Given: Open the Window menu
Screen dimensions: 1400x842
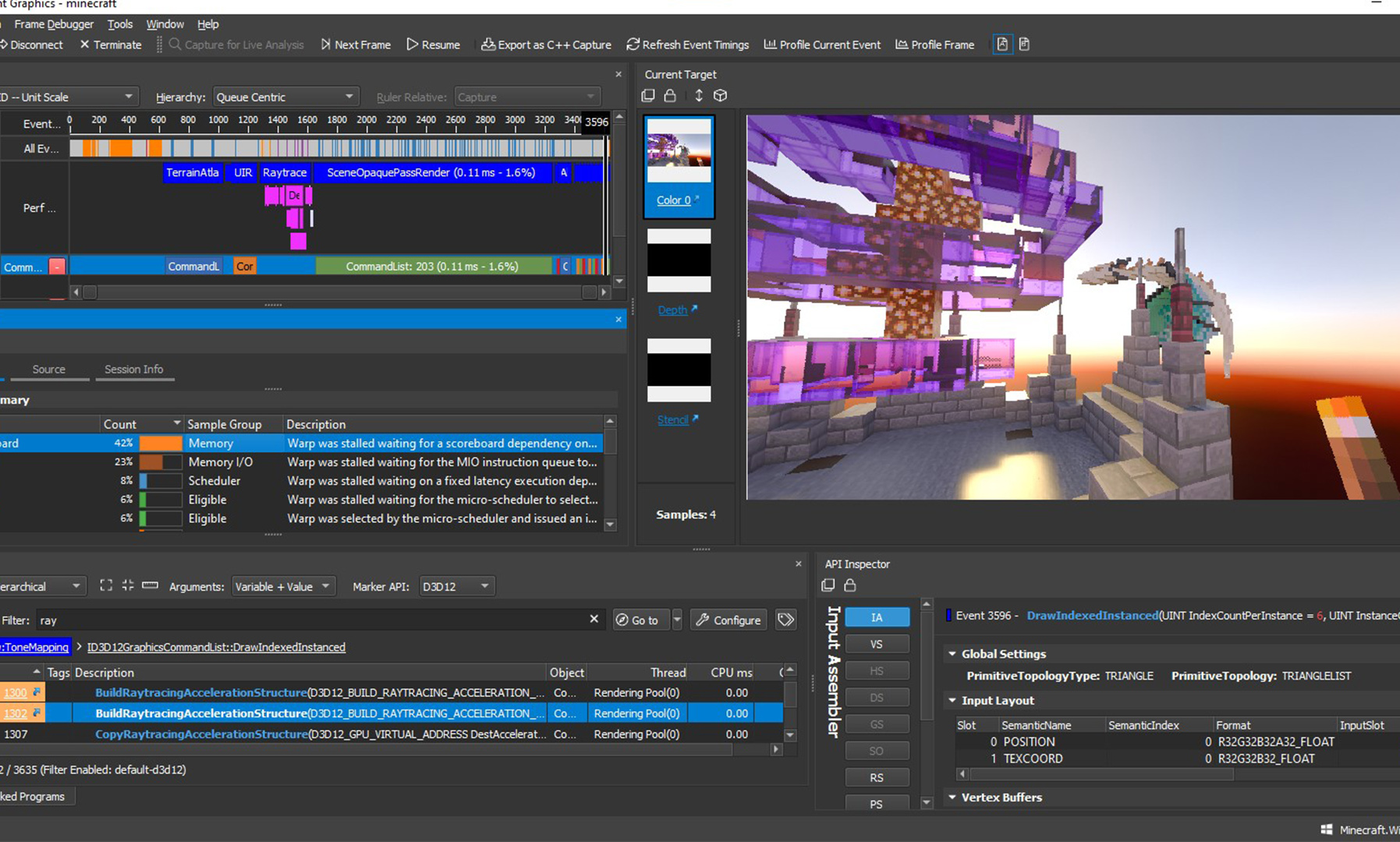Looking at the screenshot, I should click(x=165, y=24).
